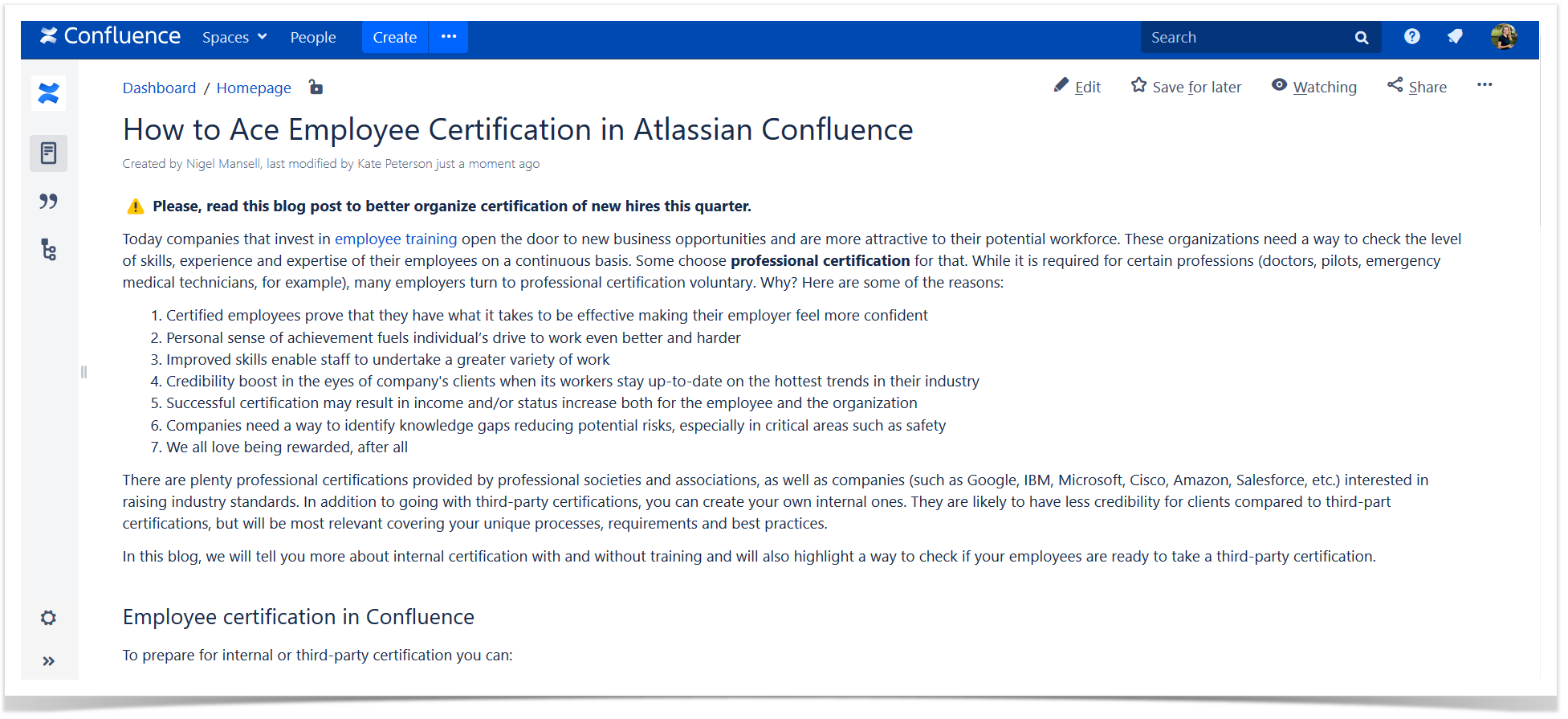Click the search magnifier icon
This screenshot has width=1568, height=719.
click(x=1362, y=38)
